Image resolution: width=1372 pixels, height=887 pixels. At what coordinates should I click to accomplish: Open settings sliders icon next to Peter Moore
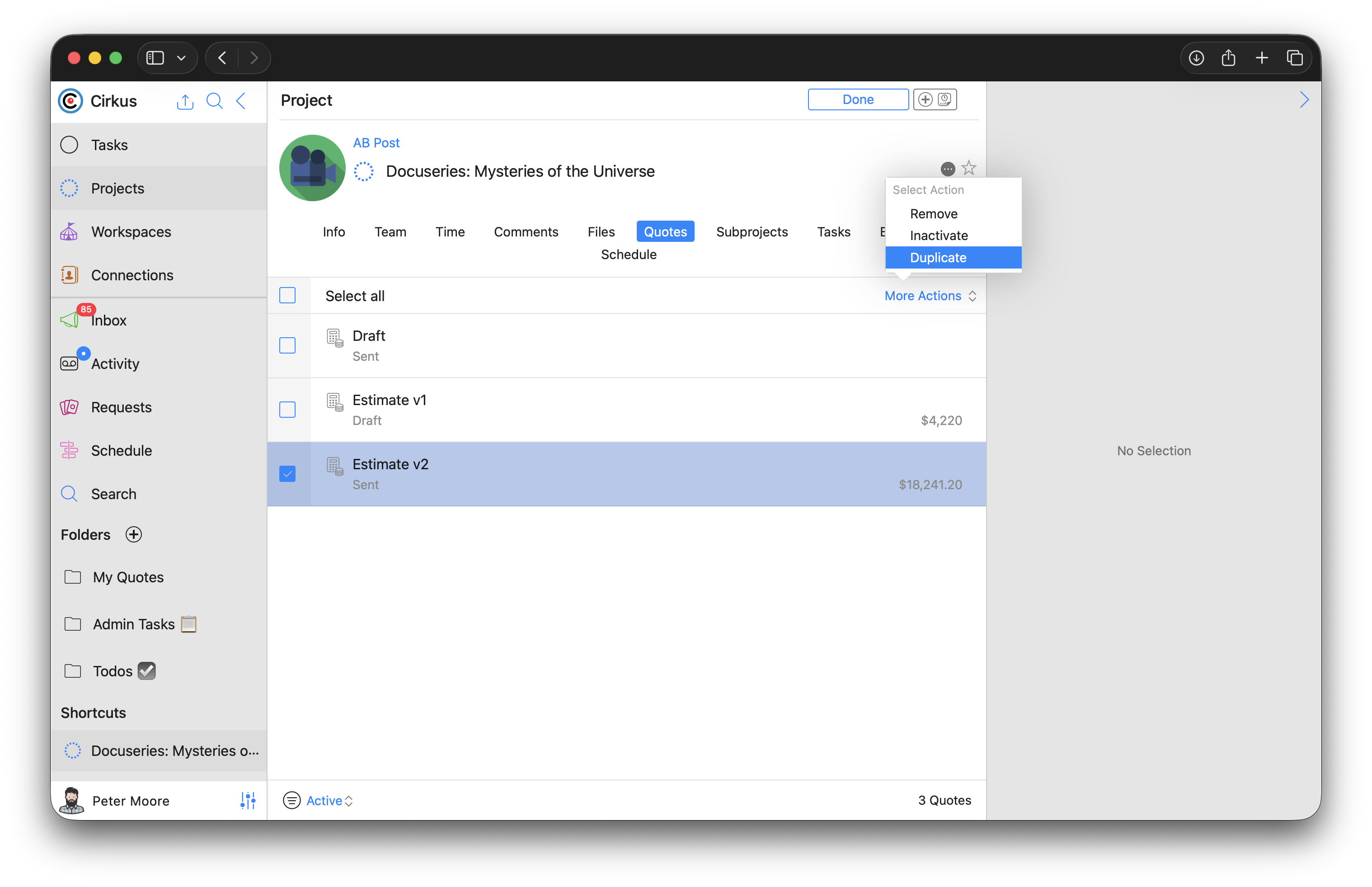click(x=248, y=800)
